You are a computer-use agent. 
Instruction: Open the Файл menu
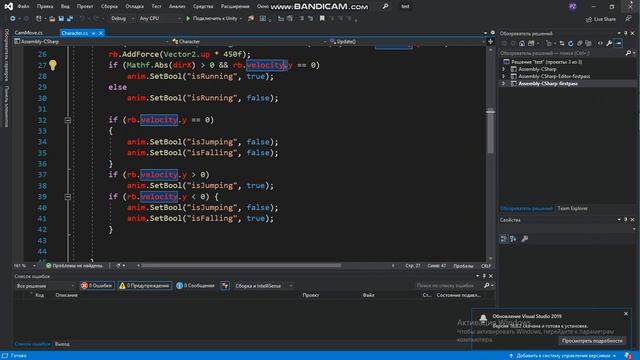click(x=23, y=7)
